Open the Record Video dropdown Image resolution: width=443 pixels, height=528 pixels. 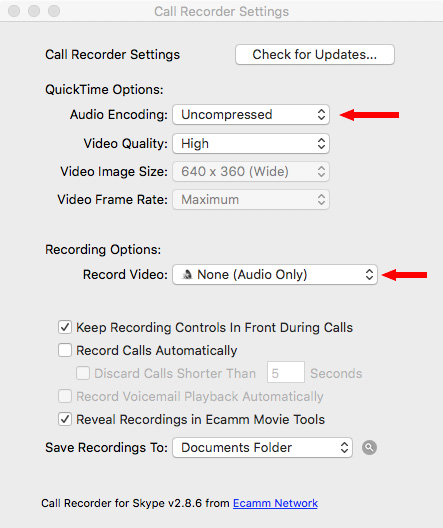pos(275,274)
